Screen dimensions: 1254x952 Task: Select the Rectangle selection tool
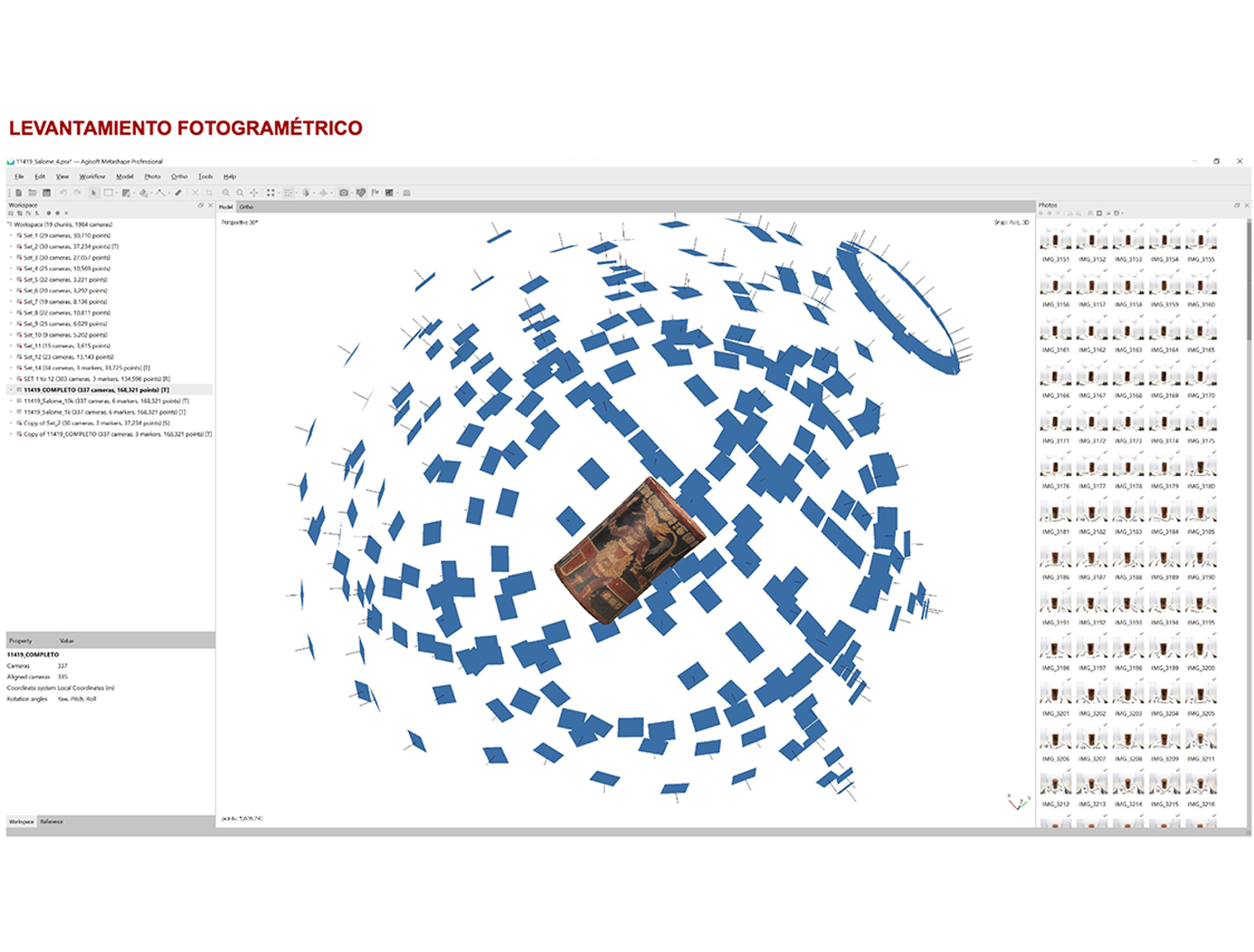(x=109, y=193)
